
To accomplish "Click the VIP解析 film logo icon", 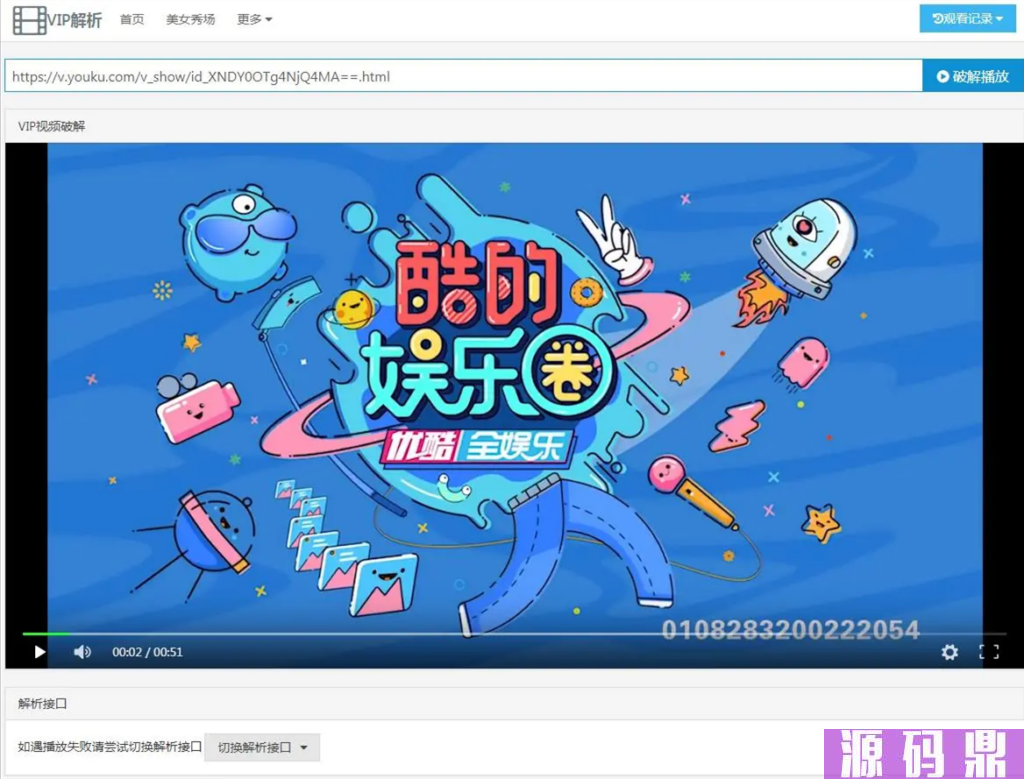I will 29,20.
